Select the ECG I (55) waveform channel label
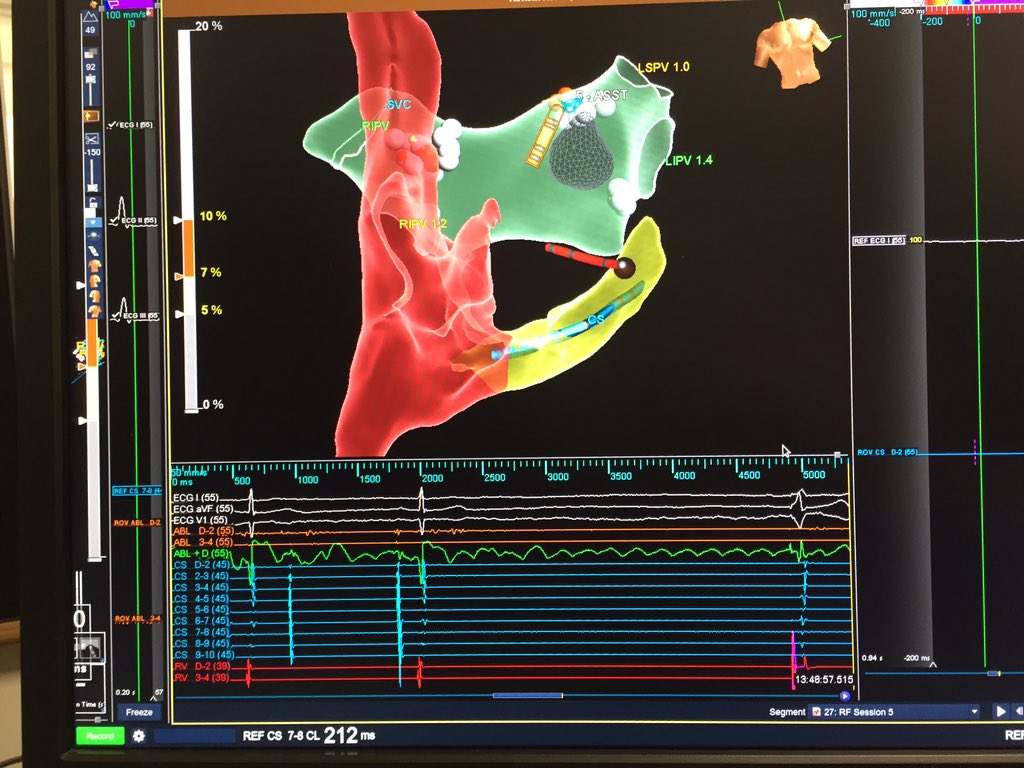 click(195, 498)
